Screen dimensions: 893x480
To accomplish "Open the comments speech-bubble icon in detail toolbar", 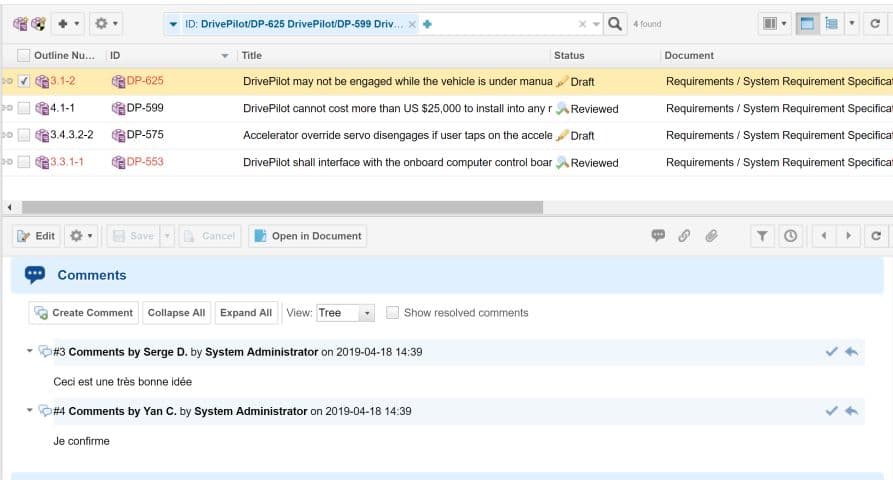I will click(x=658, y=236).
